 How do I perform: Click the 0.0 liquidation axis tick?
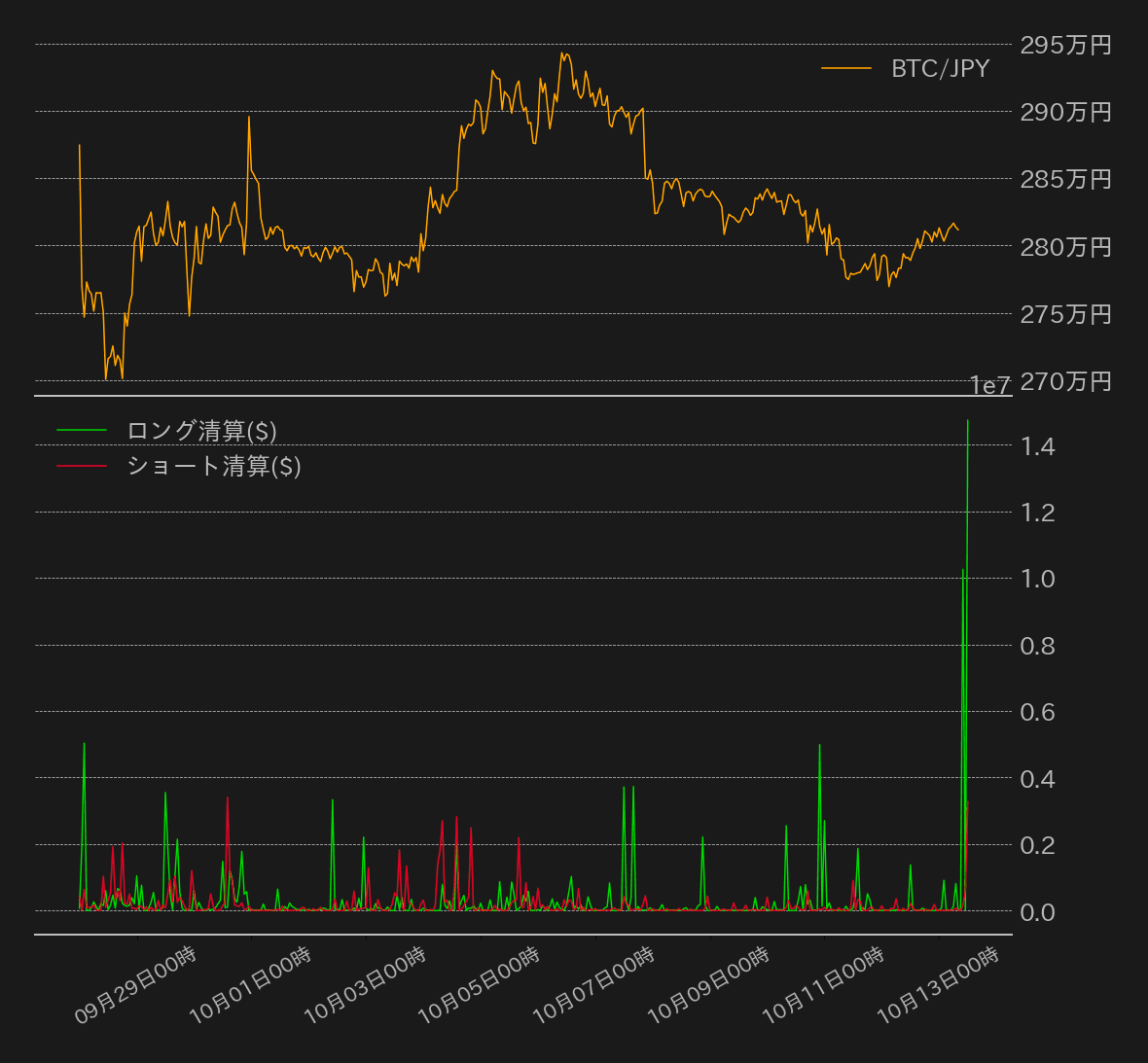pos(1037,912)
